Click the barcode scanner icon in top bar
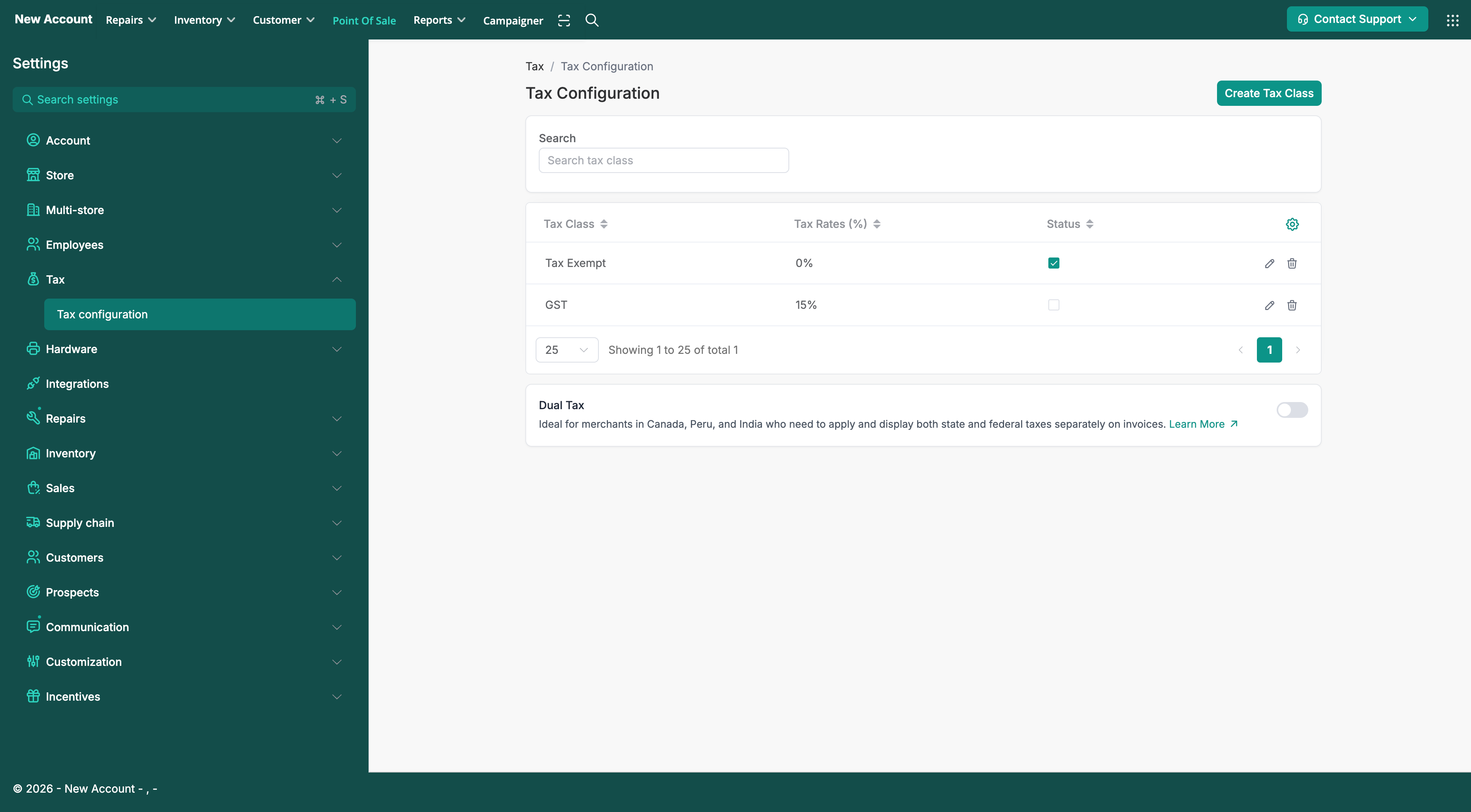Screen dimensions: 1471x812 pyautogui.click(x=564, y=21)
